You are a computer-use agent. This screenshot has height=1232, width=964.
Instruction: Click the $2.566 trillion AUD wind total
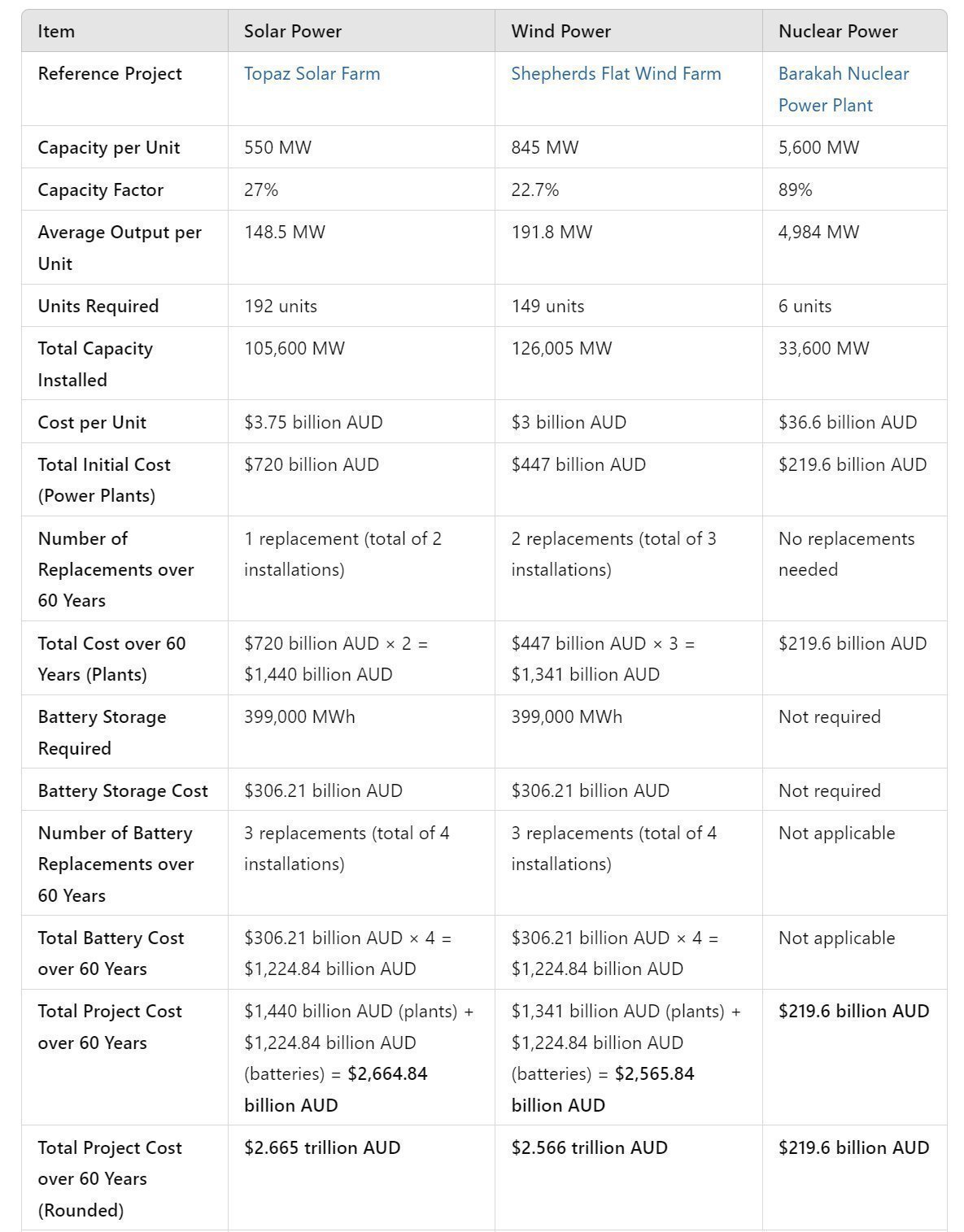pos(589,1148)
